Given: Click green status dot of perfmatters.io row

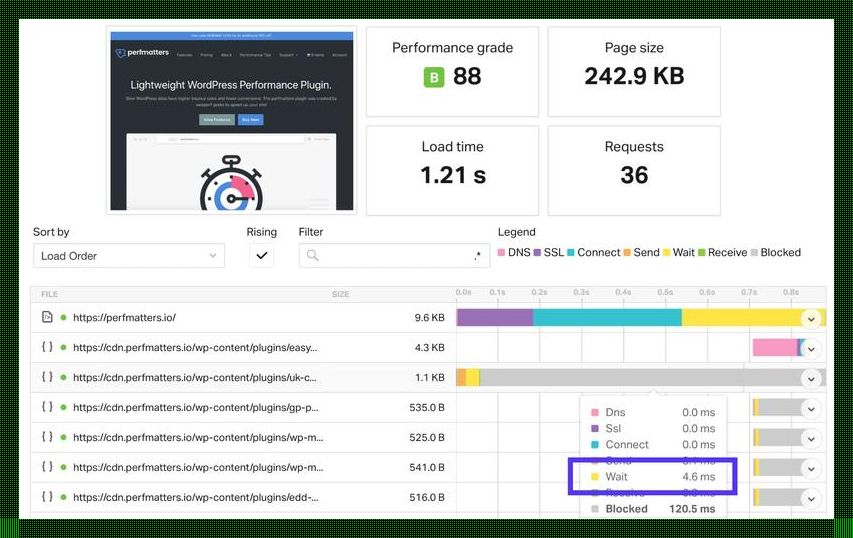Looking at the screenshot, I should (64, 317).
